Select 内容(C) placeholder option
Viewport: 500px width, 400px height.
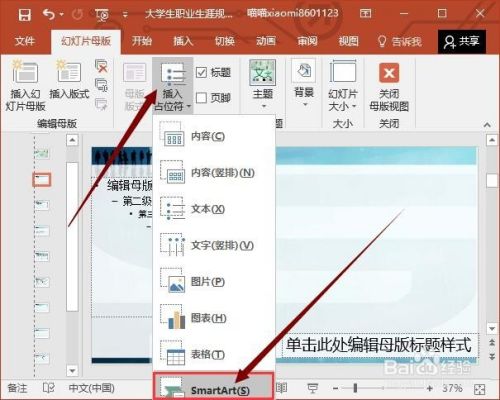coord(213,136)
